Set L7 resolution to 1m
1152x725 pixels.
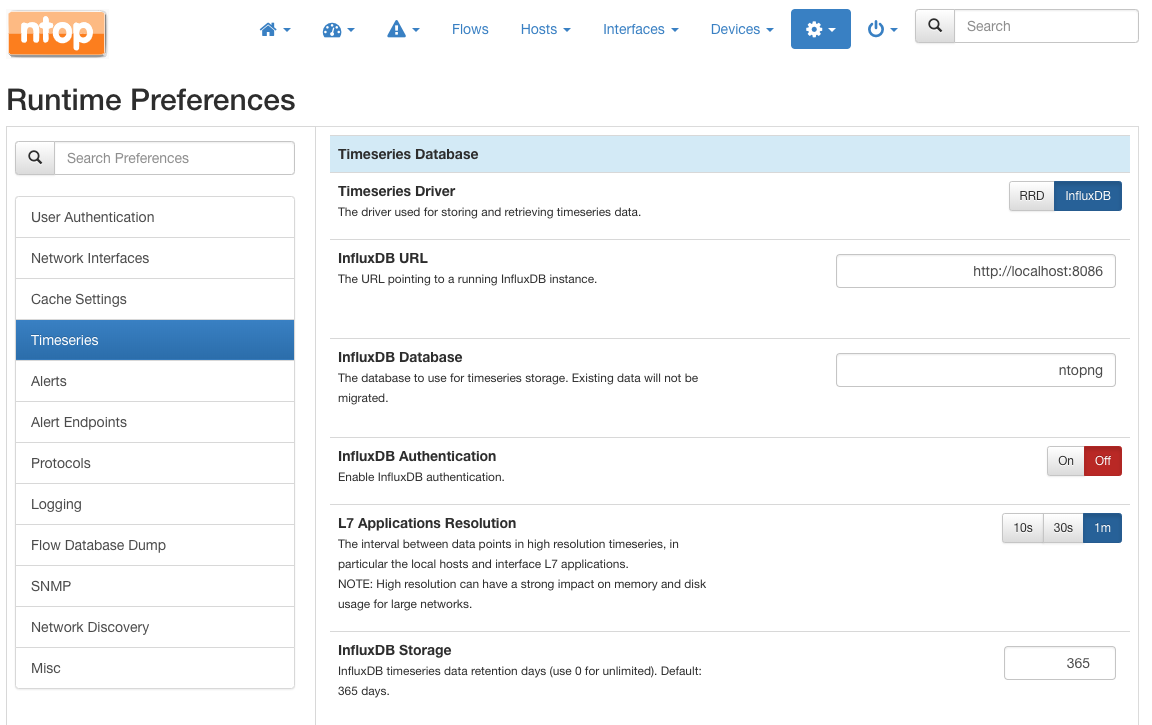tap(1103, 528)
